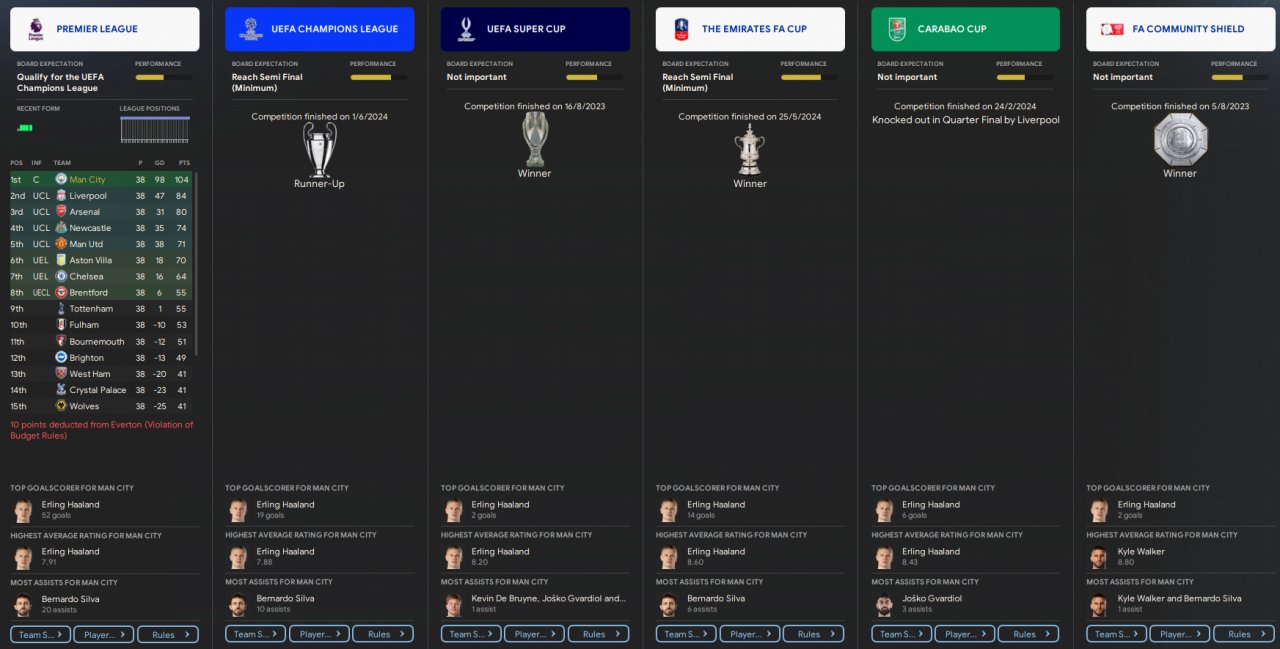Viewport: 1280px width, 649px height.
Task: Click the Champions League Runner-Up trophy
Action: coord(319,150)
